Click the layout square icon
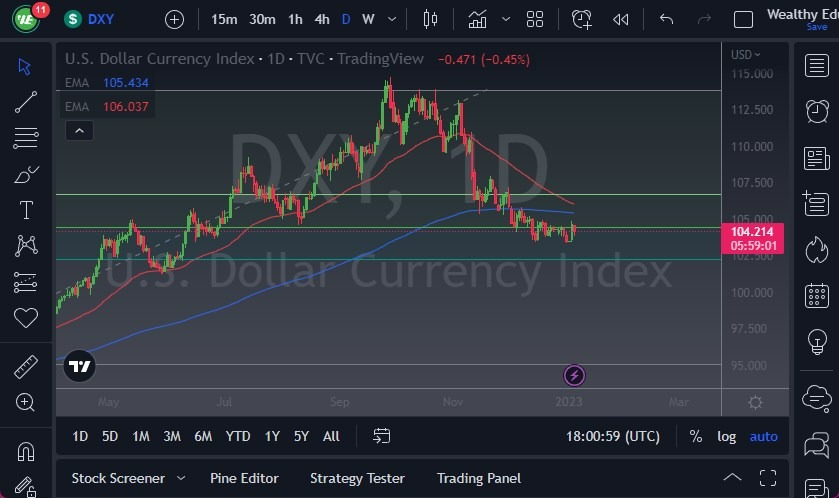 743,20
